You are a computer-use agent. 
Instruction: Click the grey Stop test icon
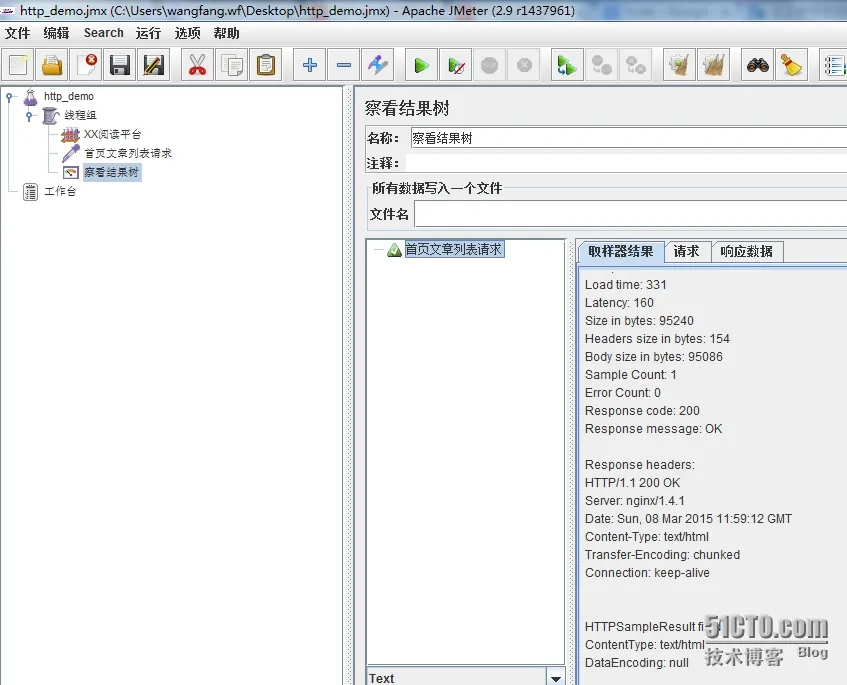[489, 65]
